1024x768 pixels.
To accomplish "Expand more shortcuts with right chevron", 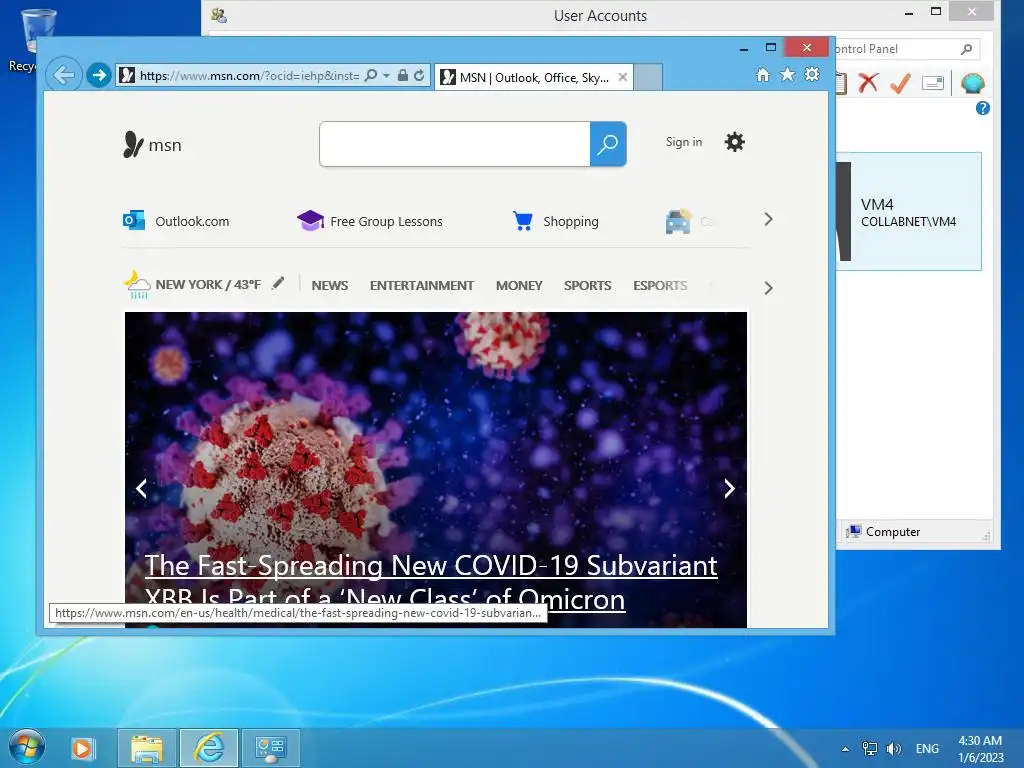I will 768,219.
